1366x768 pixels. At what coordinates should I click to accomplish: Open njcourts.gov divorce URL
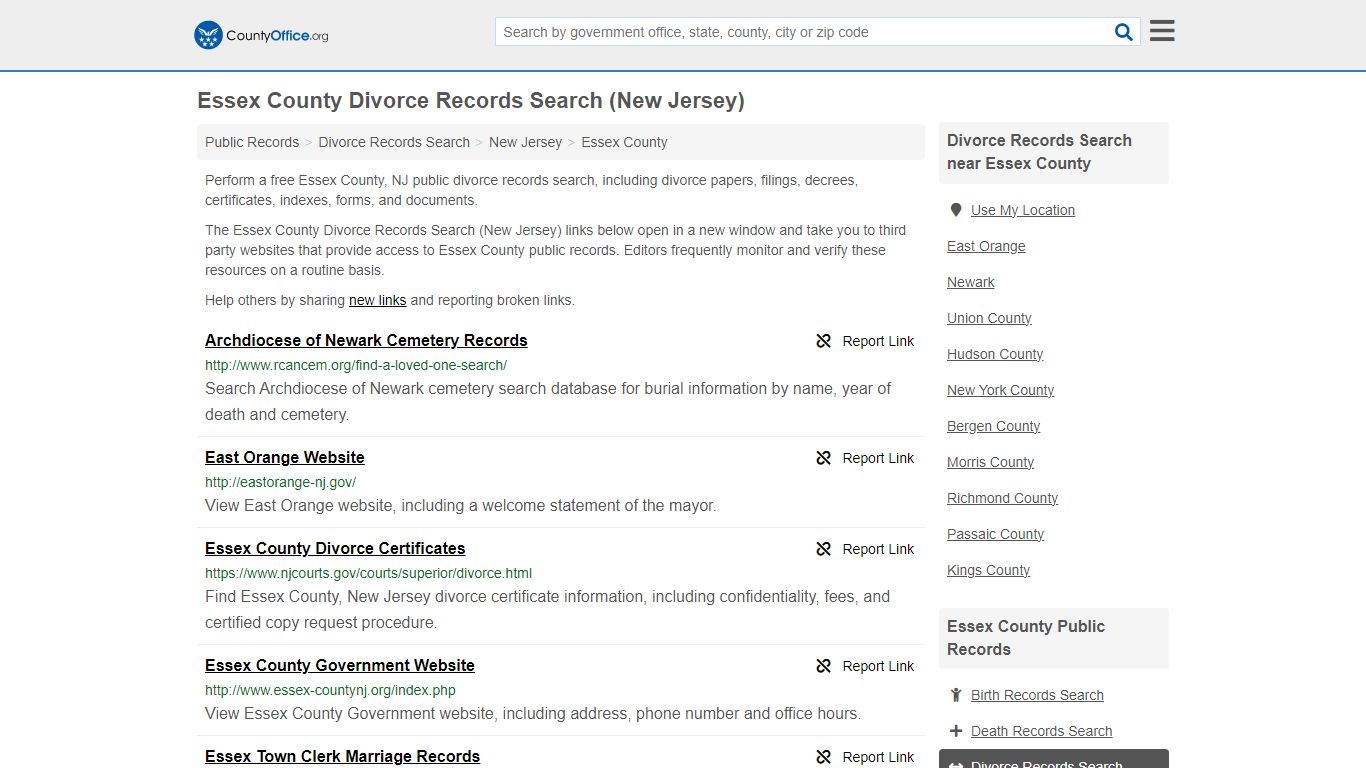coord(368,573)
